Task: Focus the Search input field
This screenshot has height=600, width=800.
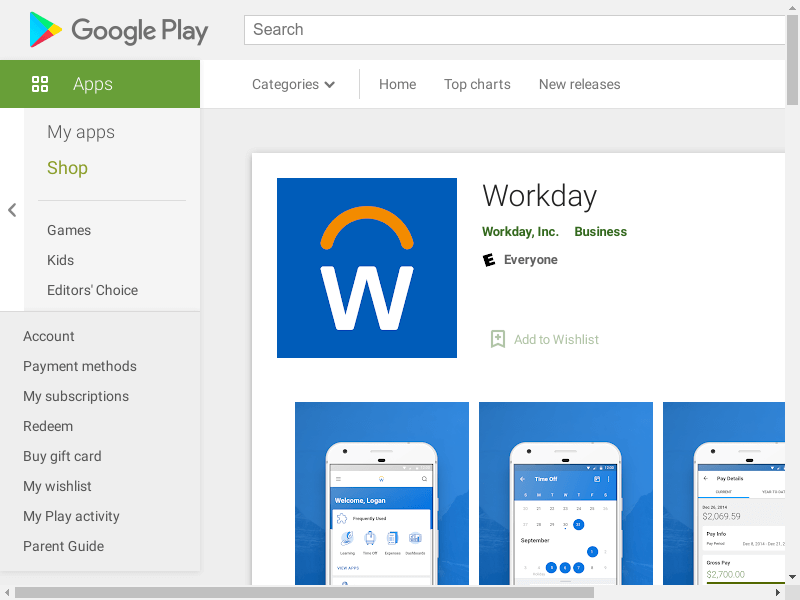Action: (514, 30)
